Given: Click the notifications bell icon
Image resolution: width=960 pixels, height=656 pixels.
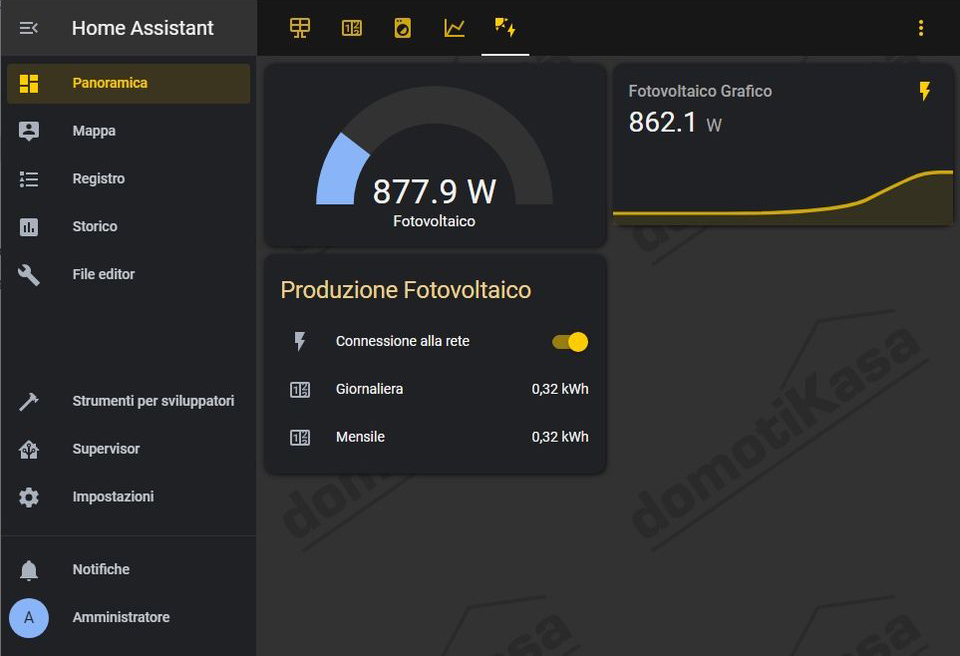Looking at the screenshot, I should coord(29,570).
